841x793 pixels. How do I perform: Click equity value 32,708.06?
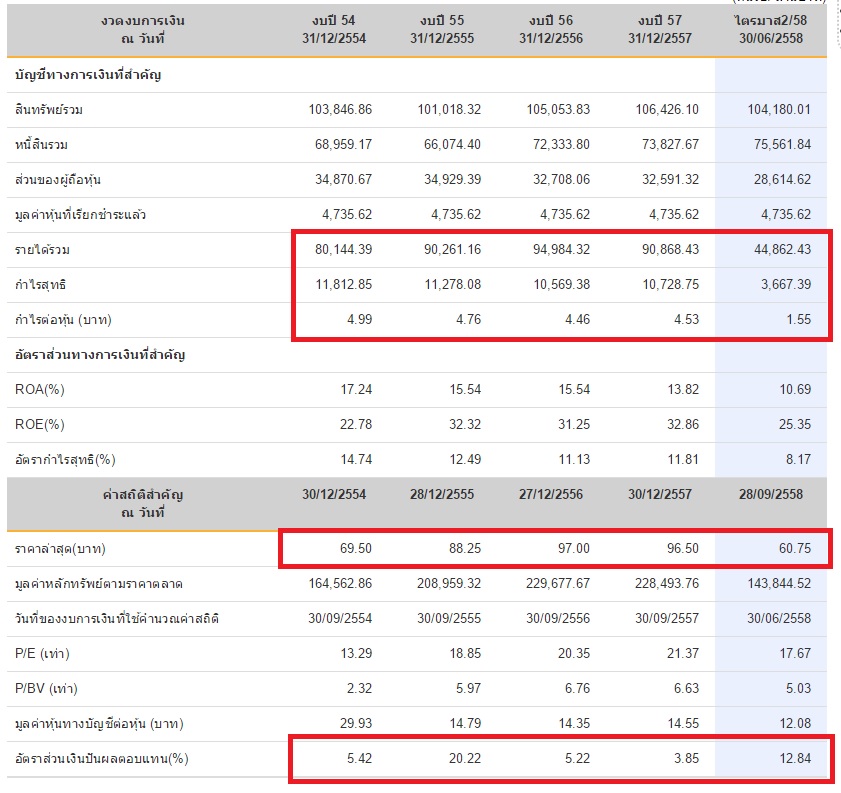pyautogui.click(x=561, y=179)
